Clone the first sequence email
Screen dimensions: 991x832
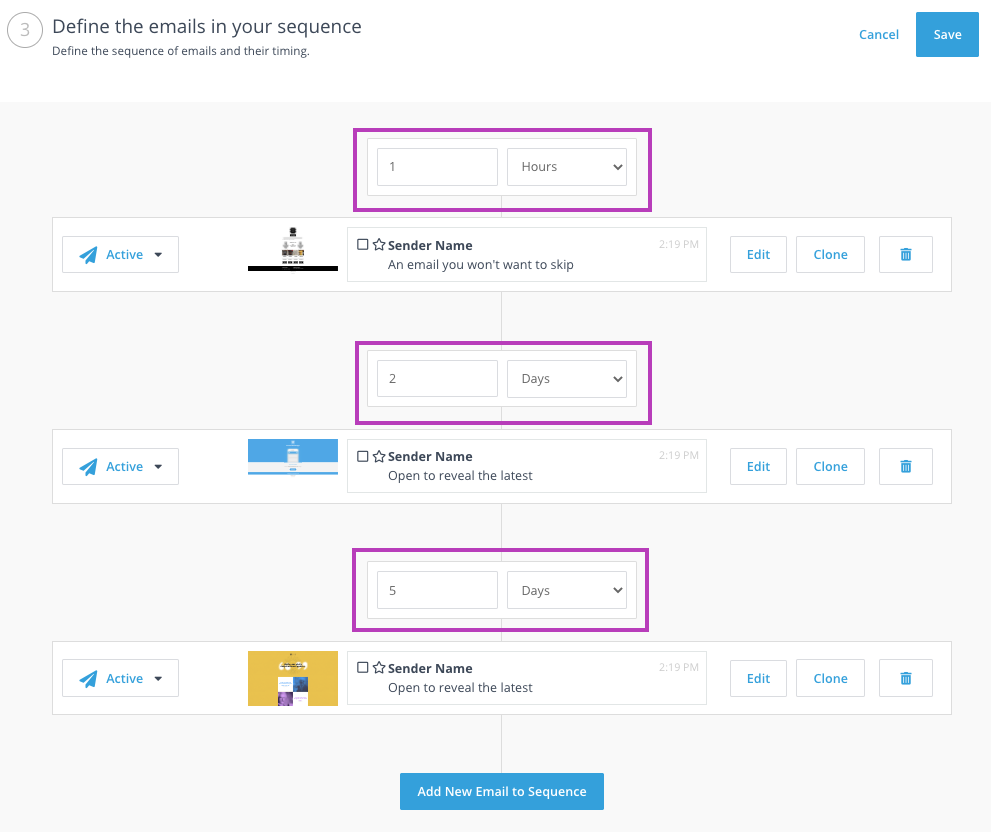pos(830,255)
